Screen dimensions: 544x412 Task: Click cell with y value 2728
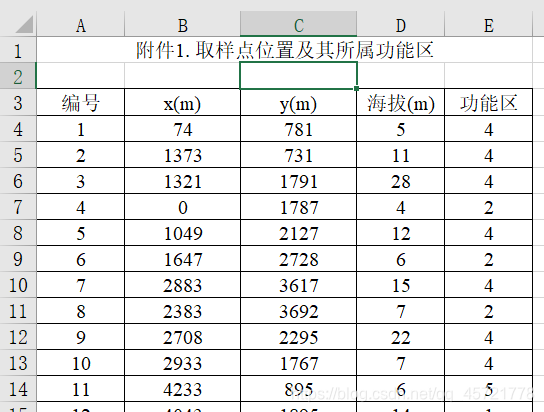pyautogui.click(x=298, y=258)
